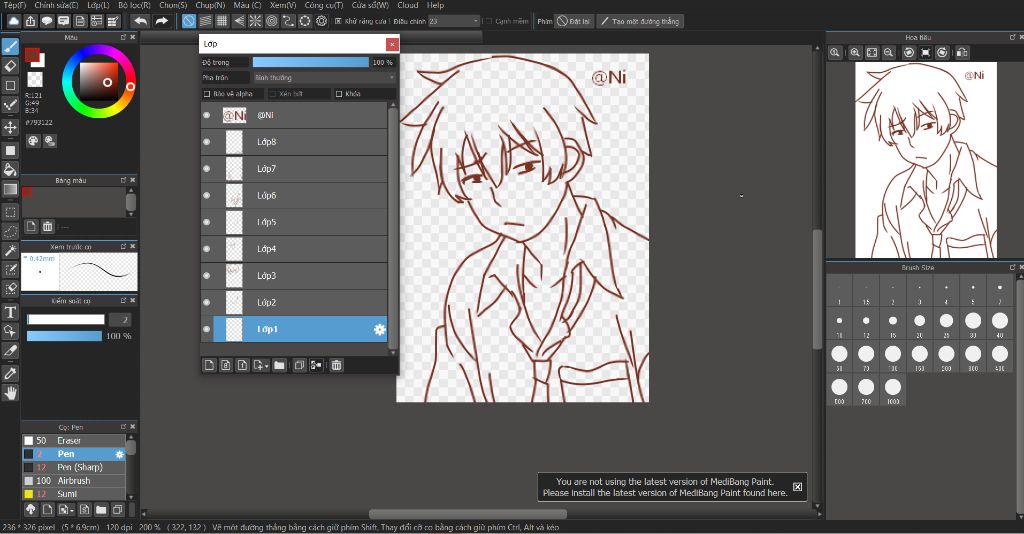This screenshot has width=1024, height=534.
Task: Select the Bucket fill tool
Action: click(x=10, y=170)
